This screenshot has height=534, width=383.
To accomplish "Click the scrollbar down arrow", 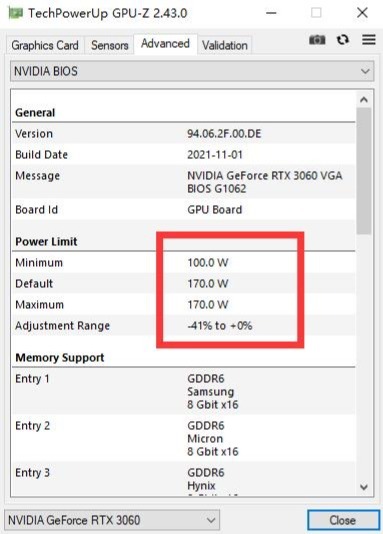I will pyautogui.click(x=364, y=487).
